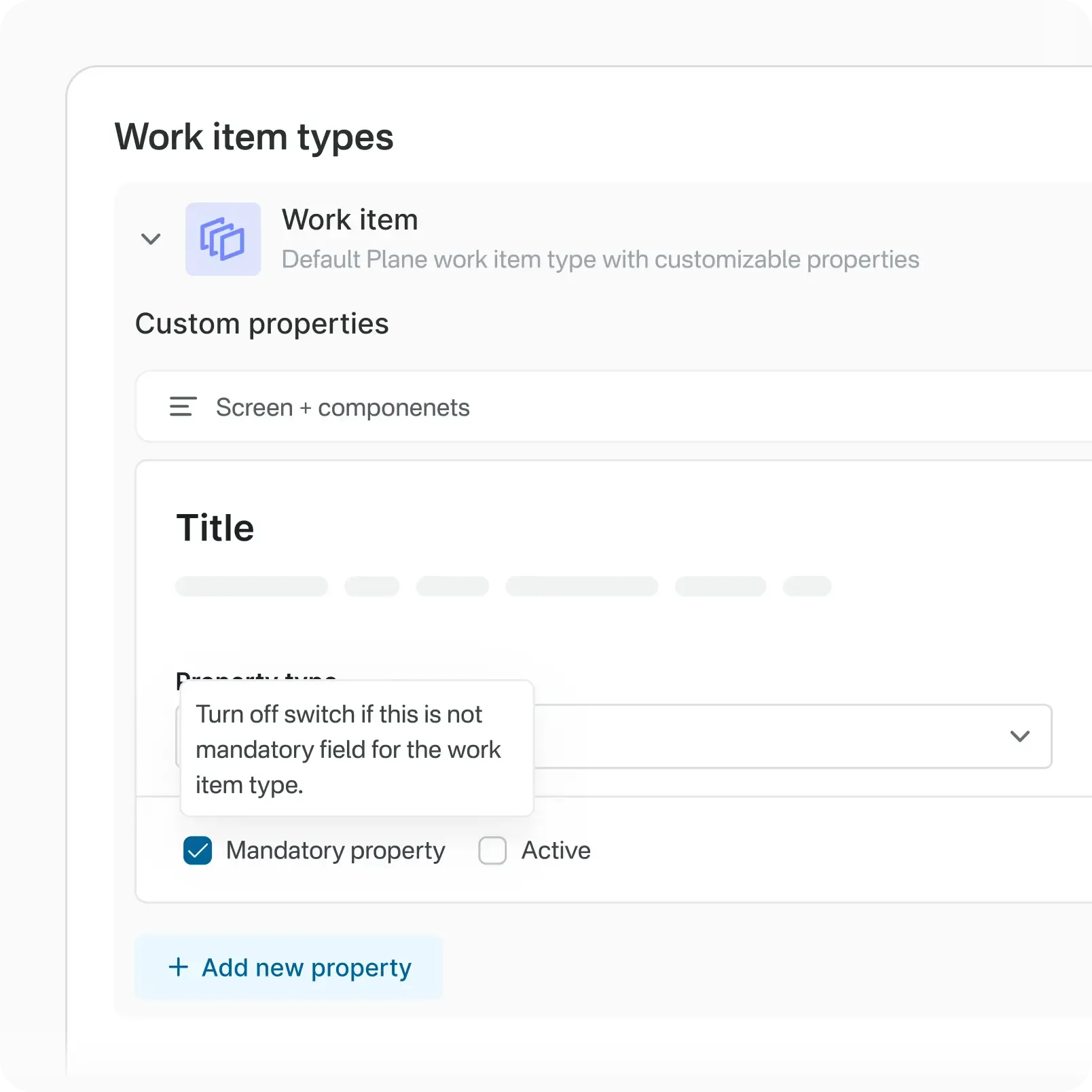Select the Custom properties section header
This screenshot has width=1092, height=1092.
[x=262, y=324]
